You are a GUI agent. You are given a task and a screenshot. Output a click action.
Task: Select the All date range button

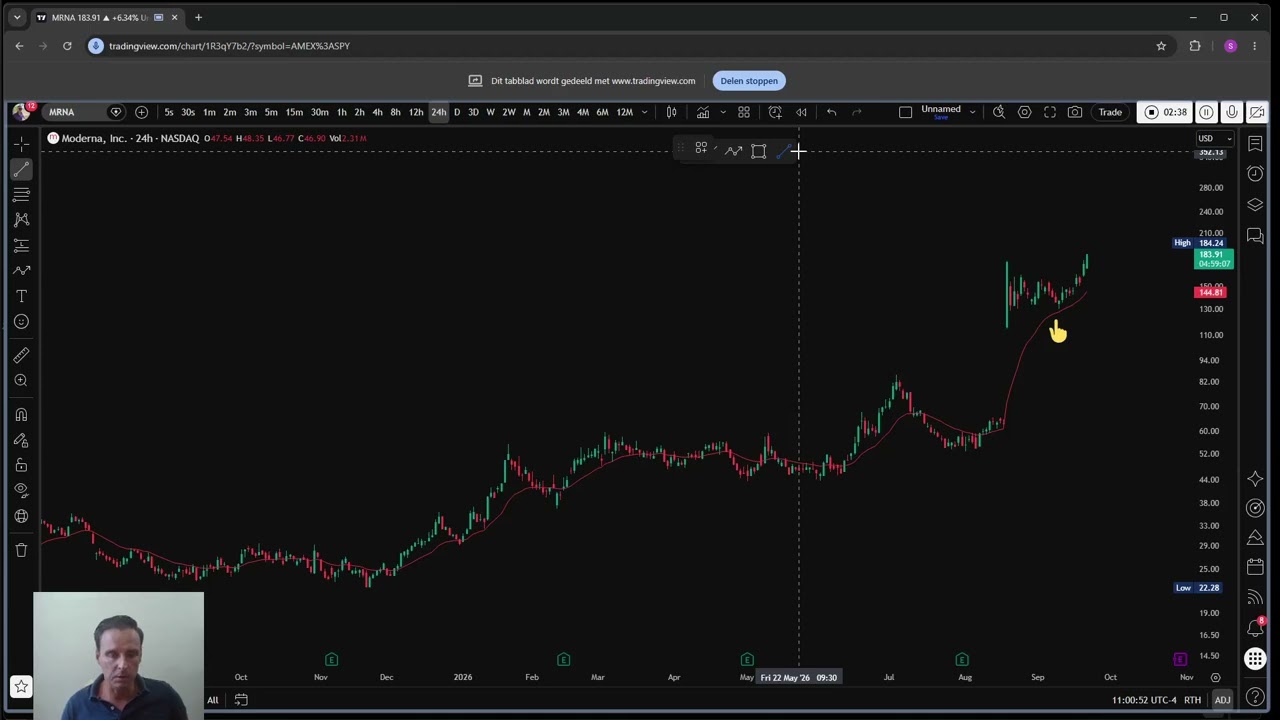point(212,700)
